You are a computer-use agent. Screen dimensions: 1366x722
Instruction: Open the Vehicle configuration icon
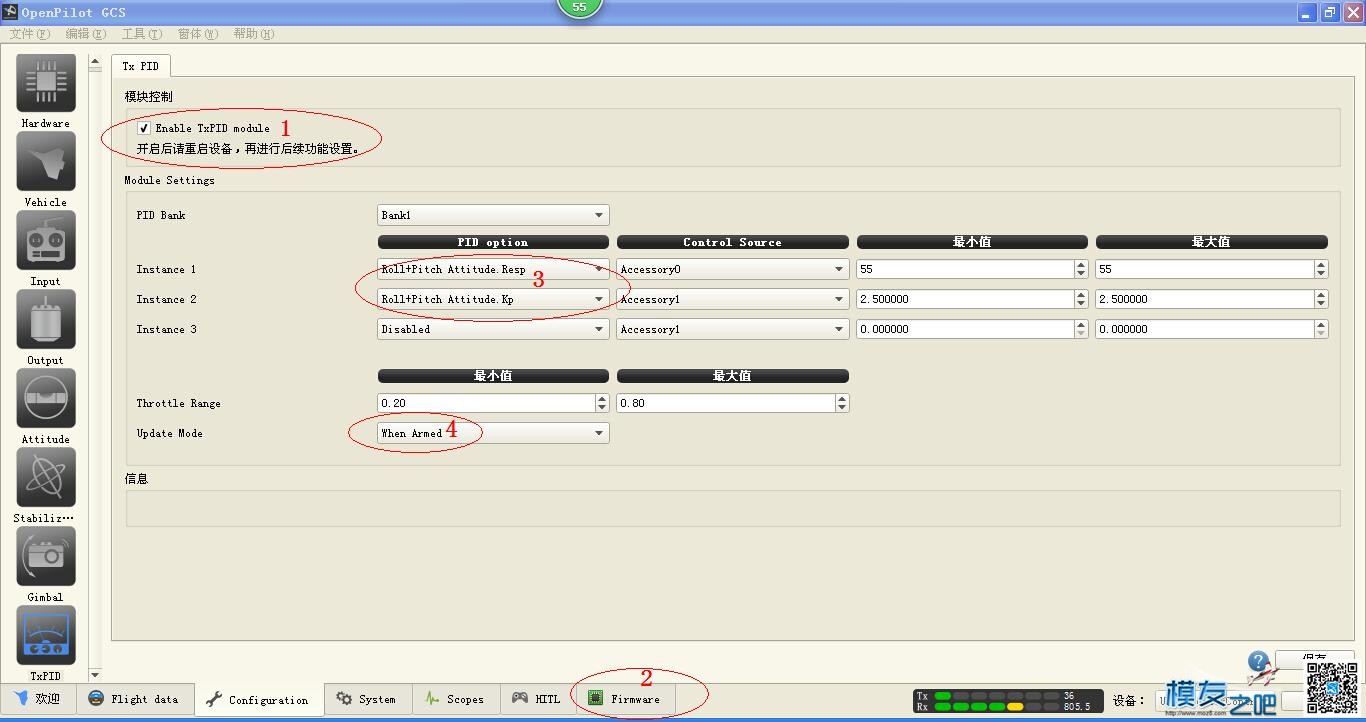(x=46, y=162)
